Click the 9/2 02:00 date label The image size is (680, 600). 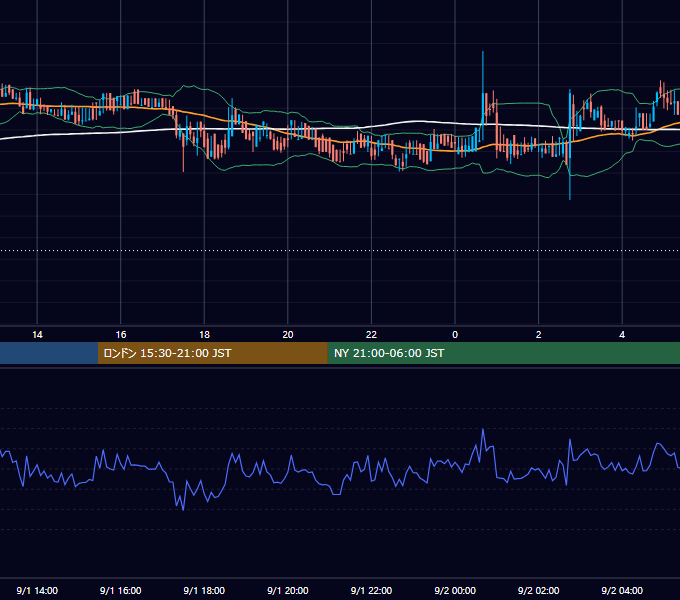pyautogui.click(x=538, y=590)
